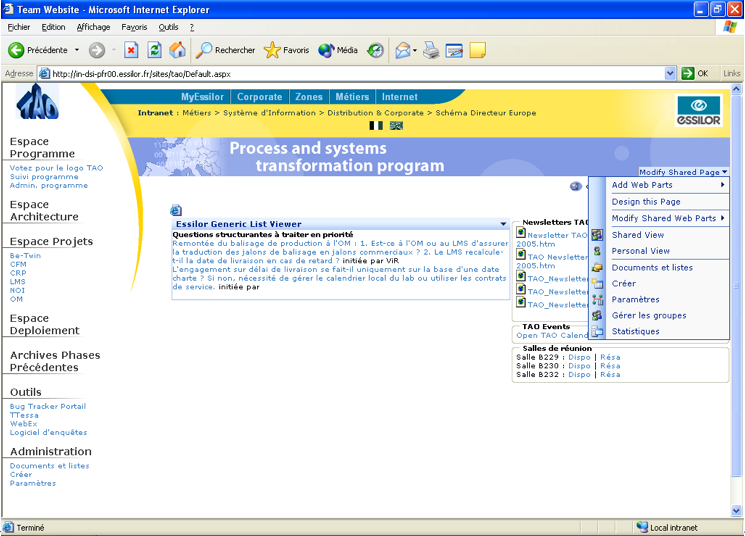The width and height of the screenshot is (745, 536).
Task: Open the Edition menu
Action: click(x=53, y=28)
